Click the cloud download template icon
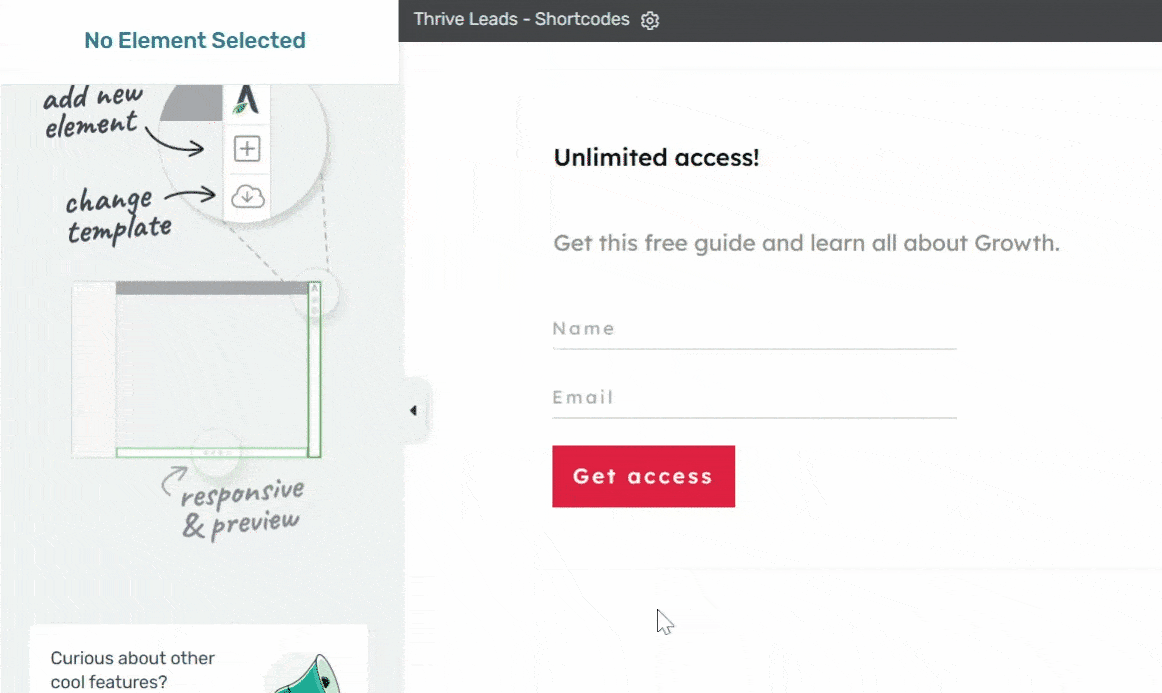Screen dimensions: 1162x693 pyautogui.click(x=247, y=197)
